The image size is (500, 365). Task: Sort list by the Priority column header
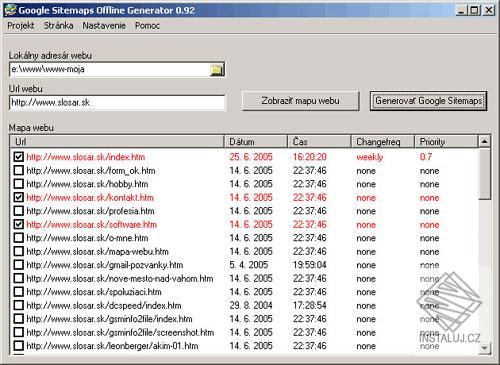click(x=446, y=142)
